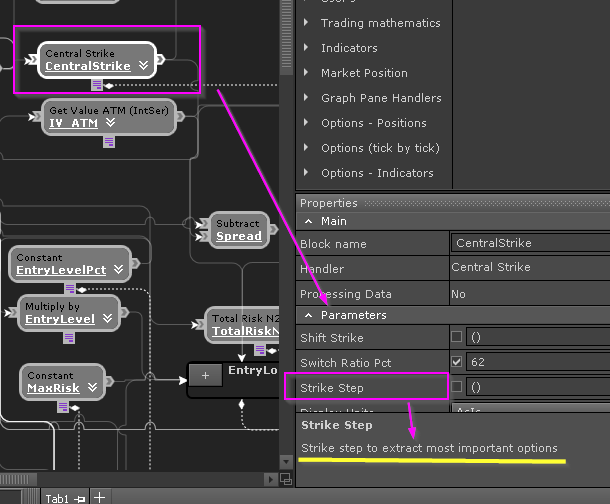Image resolution: width=610 pixels, height=504 pixels.
Task: Click the add new tab plus icon
Action: (99, 497)
